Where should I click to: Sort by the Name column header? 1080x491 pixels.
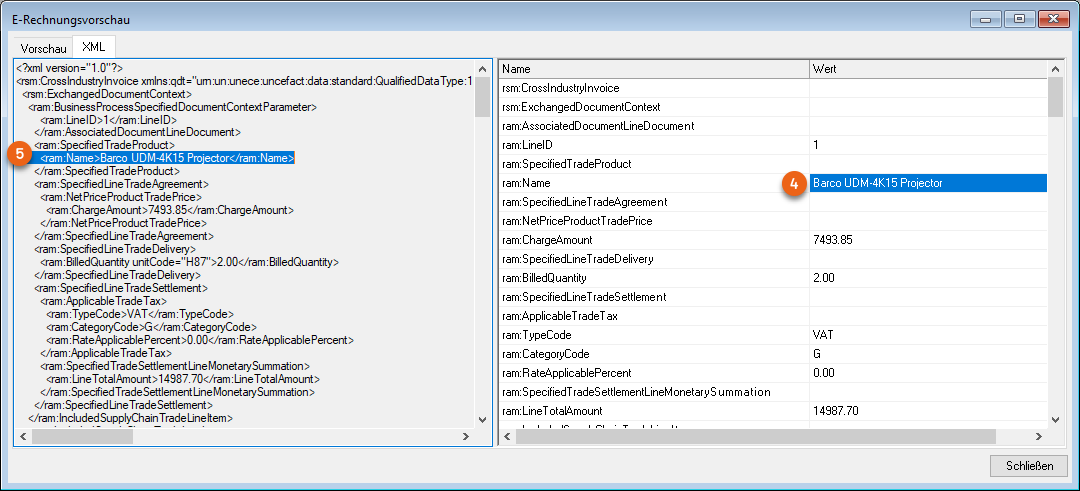pyautogui.click(x=652, y=69)
